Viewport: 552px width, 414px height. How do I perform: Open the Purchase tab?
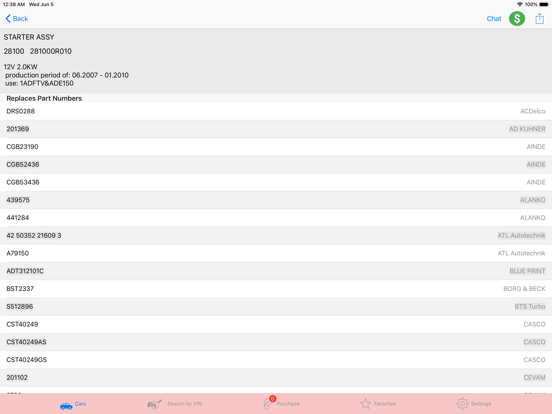pyautogui.click(x=281, y=403)
